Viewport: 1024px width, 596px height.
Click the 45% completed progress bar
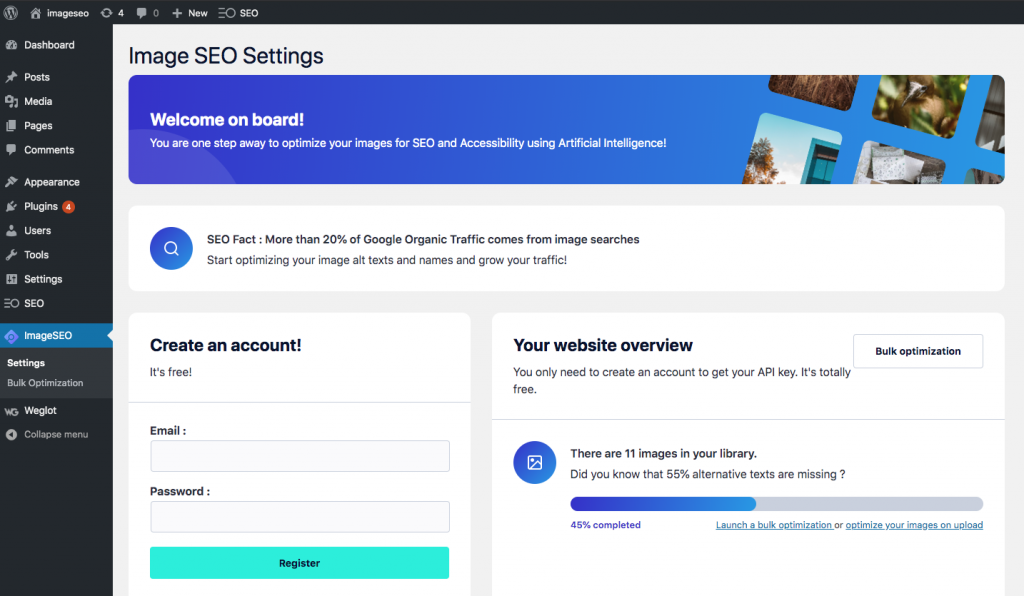(776, 503)
